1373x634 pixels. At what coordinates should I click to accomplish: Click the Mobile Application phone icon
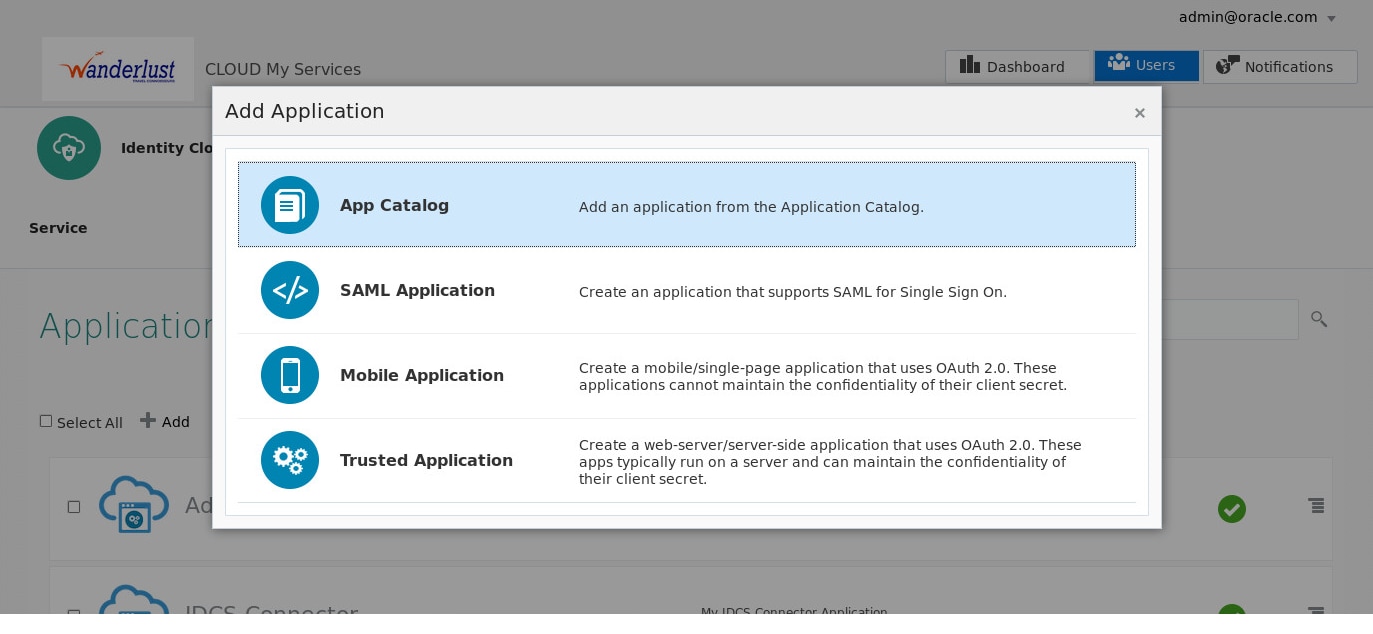(289, 375)
